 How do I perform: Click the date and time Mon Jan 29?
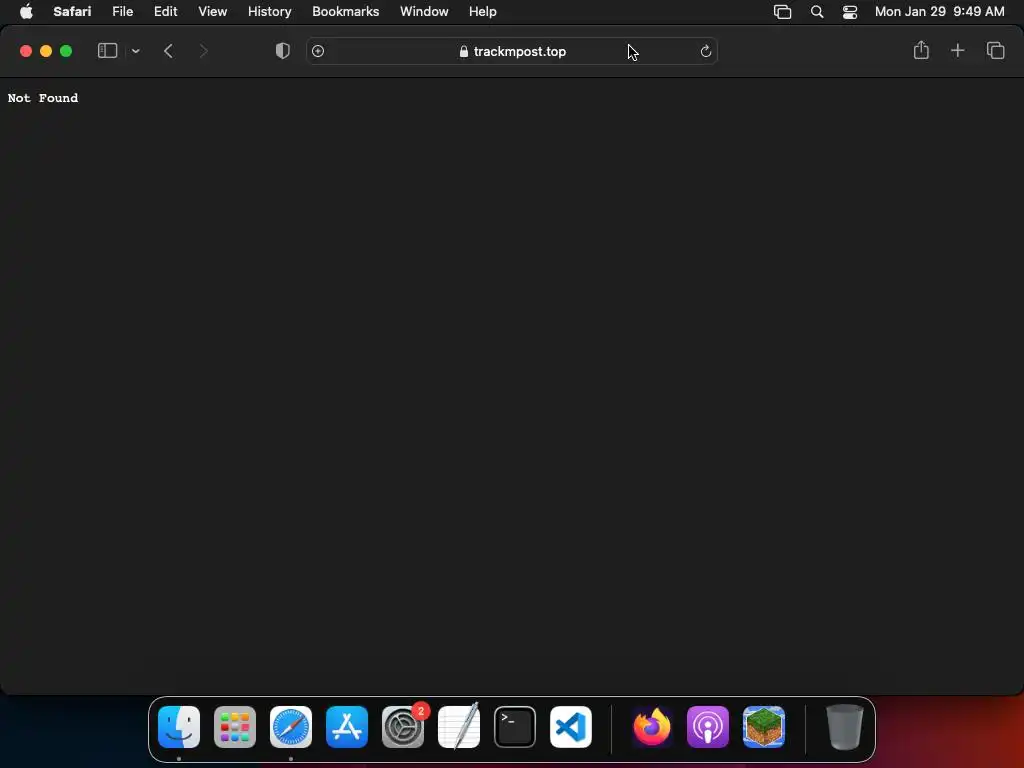point(940,12)
